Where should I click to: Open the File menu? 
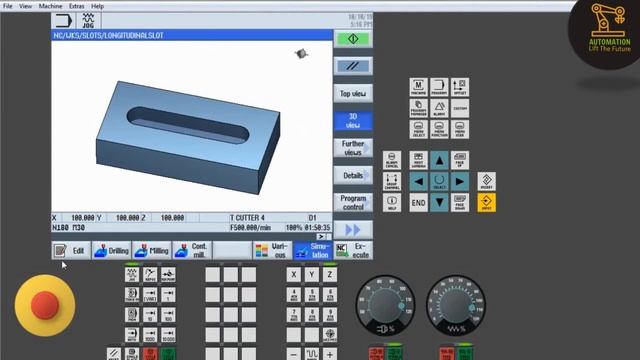(7, 6)
